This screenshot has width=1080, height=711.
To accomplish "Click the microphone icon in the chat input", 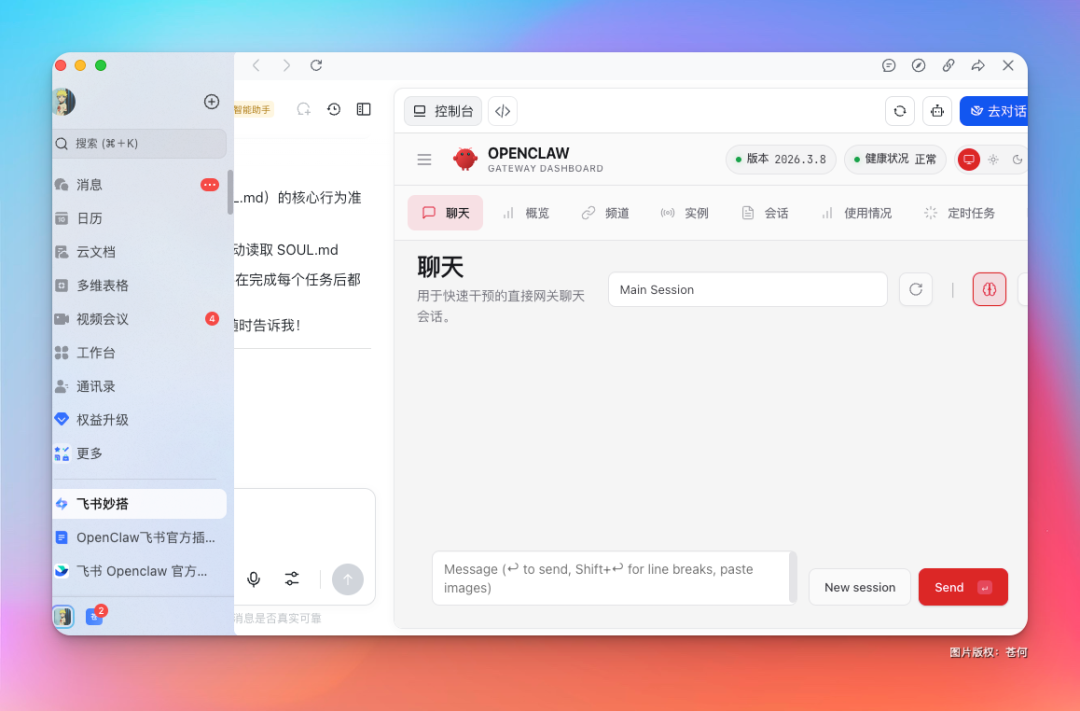I will [x=253, y=579].
